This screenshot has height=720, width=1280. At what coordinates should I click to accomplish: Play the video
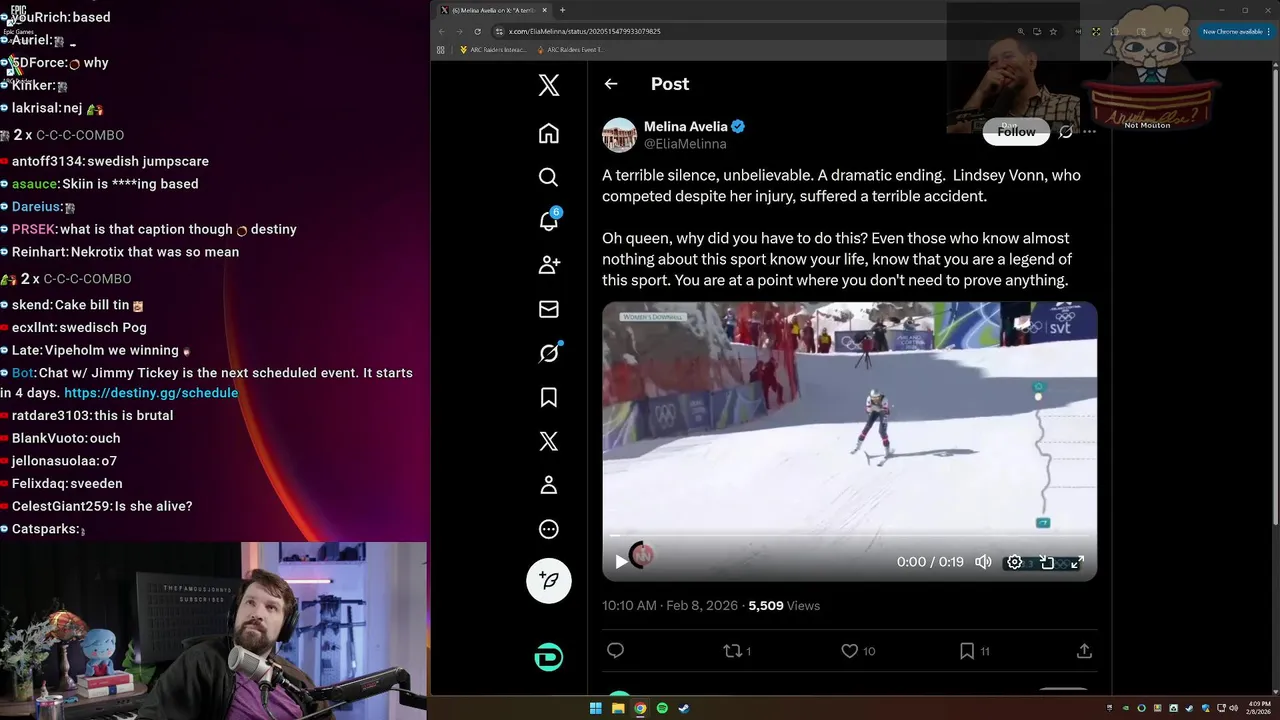click(621, 562)
